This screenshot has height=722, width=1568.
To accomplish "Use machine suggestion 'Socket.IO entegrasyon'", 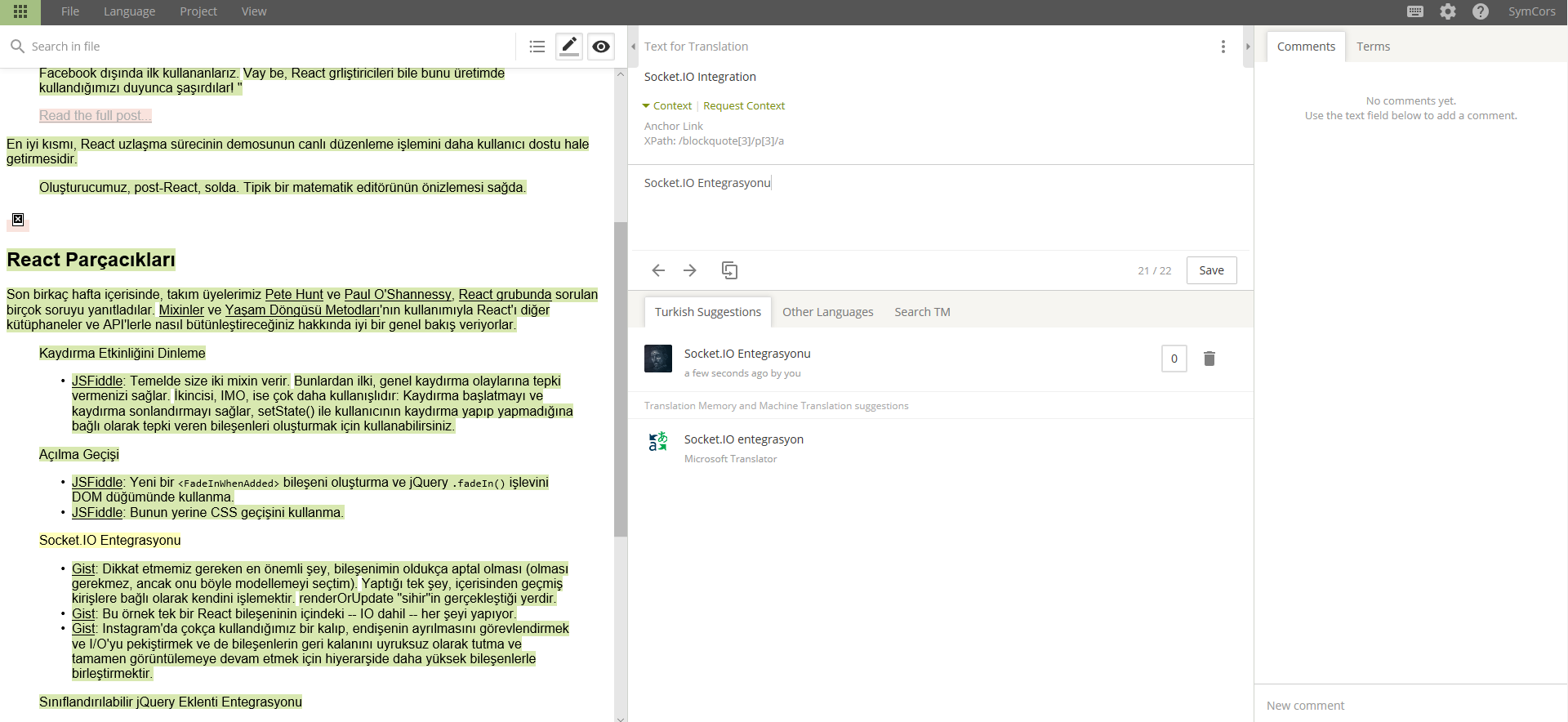I will pyautogui.click(x=744, y=439).
